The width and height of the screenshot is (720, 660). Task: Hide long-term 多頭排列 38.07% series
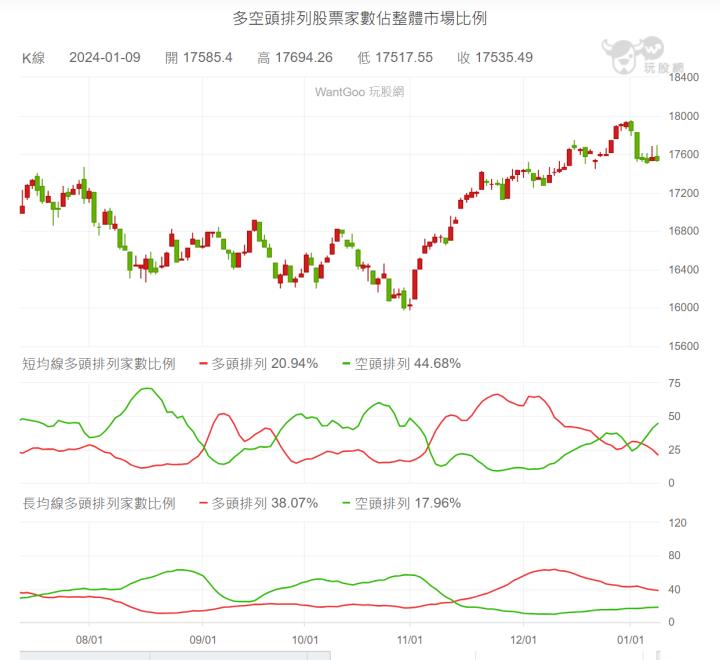(265, 504)
